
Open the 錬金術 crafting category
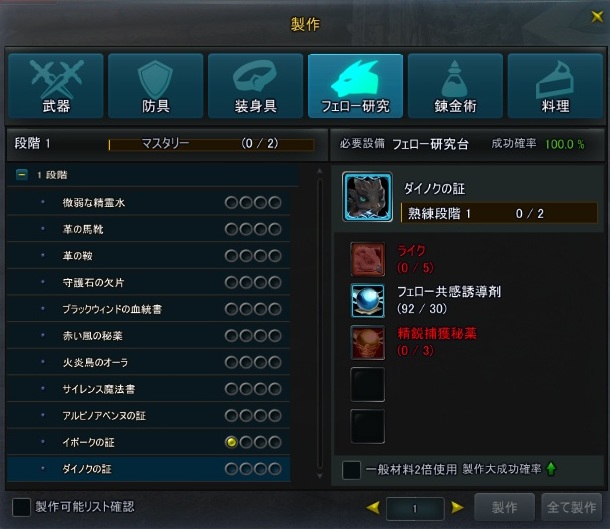(455, 86)
